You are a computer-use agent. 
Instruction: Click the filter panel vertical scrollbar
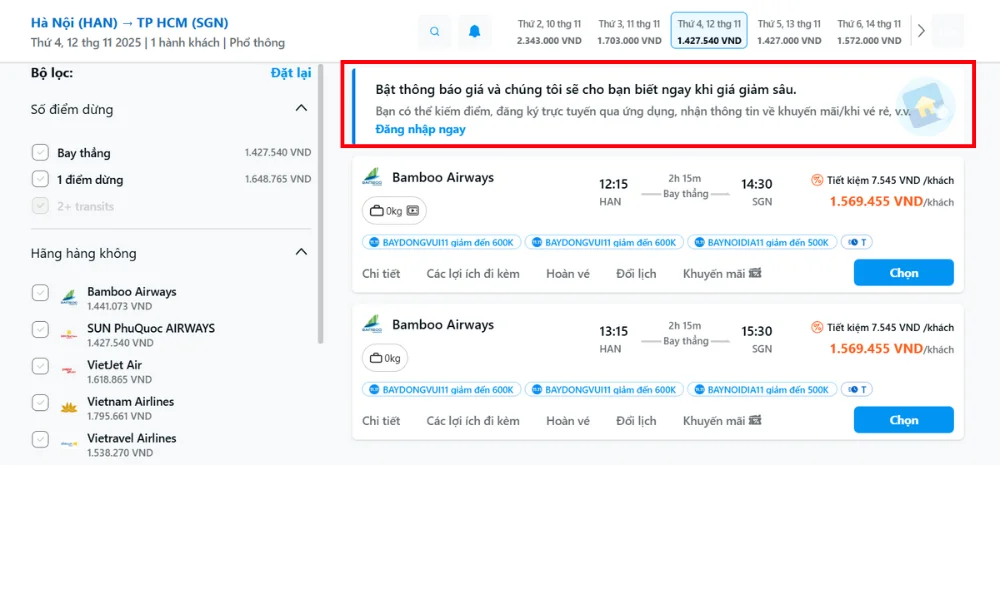[x=320, y=200]
